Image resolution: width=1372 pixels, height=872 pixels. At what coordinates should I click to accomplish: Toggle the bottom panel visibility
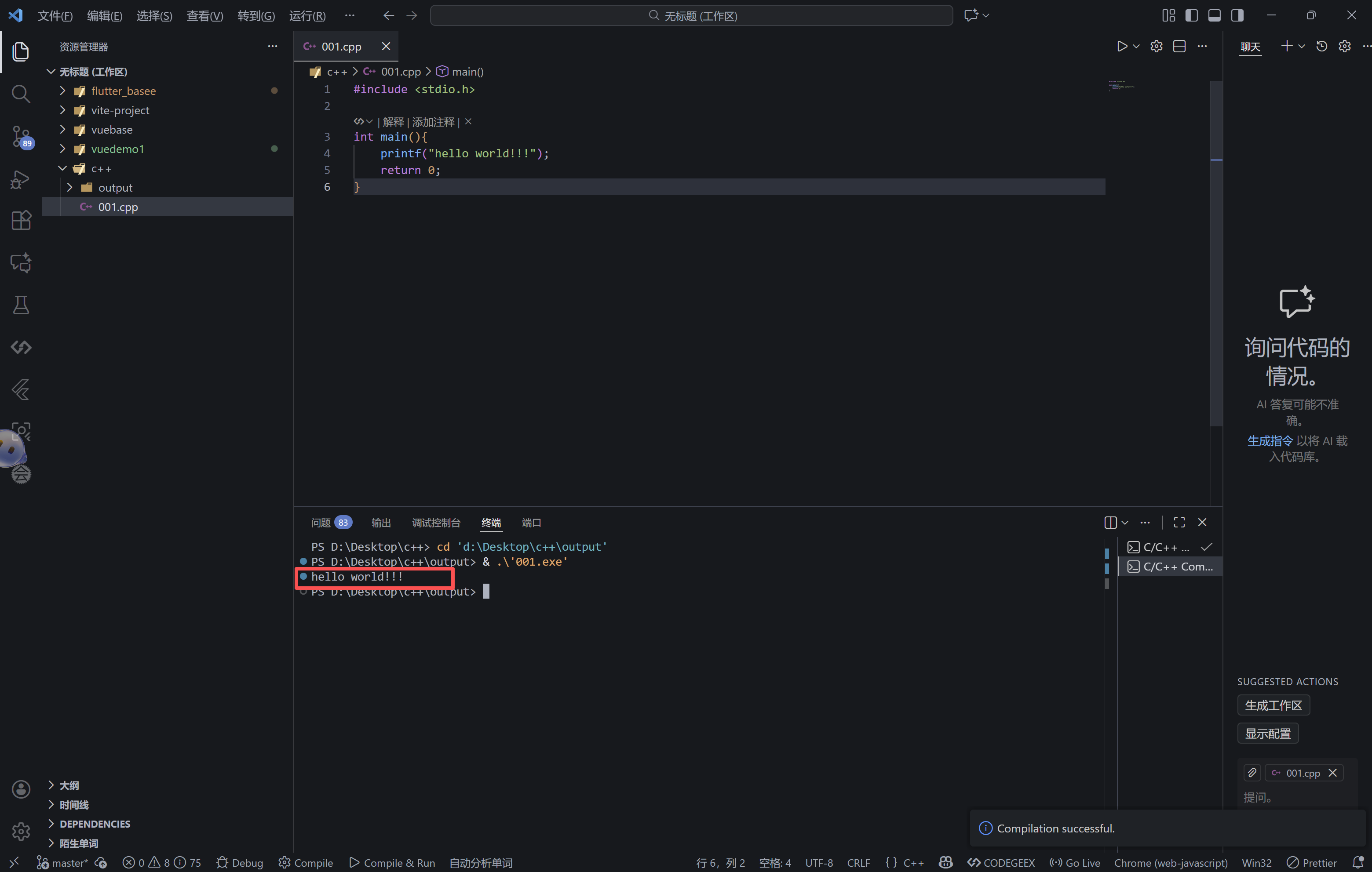[x=1214, y=15]
